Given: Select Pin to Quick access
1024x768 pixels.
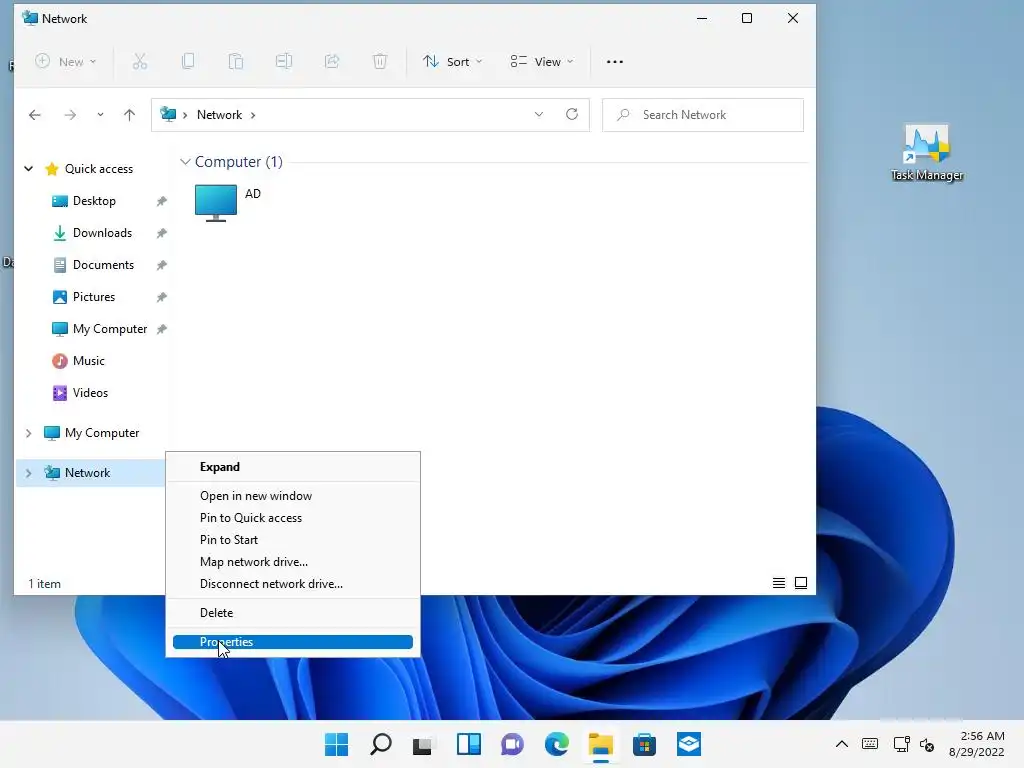Looking at the screenshot, I should pos(293,518).
